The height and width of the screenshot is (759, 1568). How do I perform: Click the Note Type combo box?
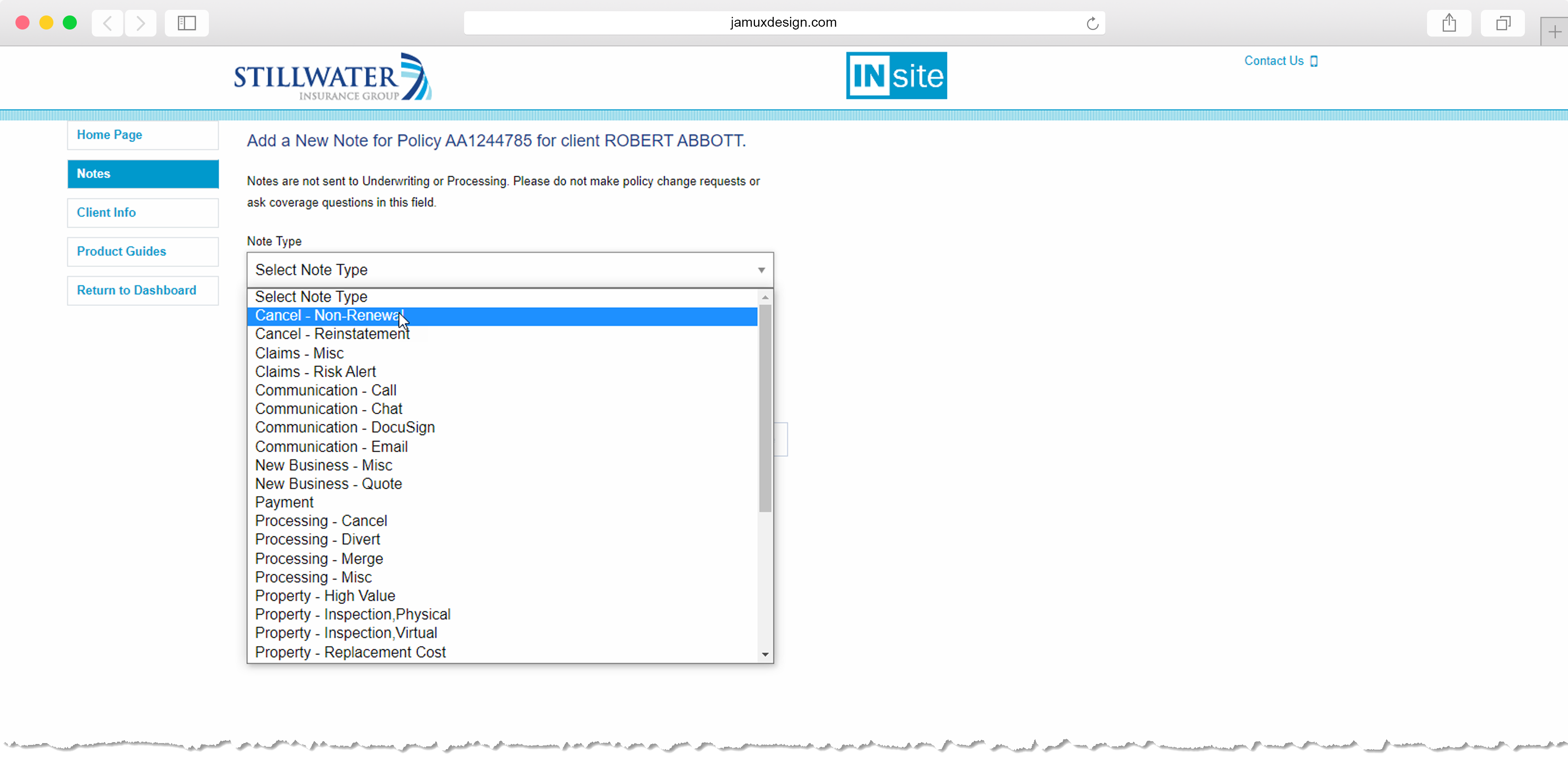coord(510,270)
